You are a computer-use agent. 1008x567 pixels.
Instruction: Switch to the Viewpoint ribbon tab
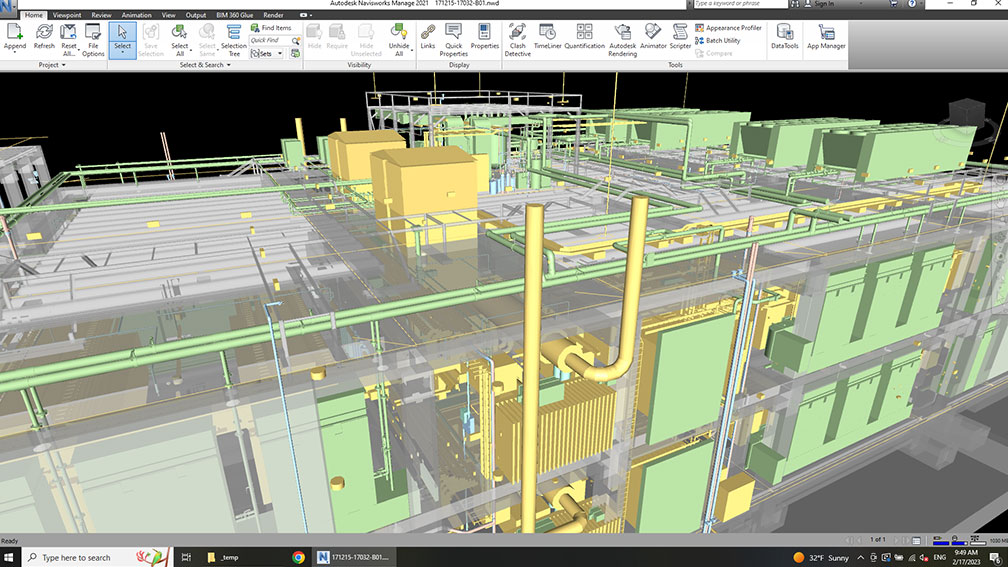click(67, 15)
